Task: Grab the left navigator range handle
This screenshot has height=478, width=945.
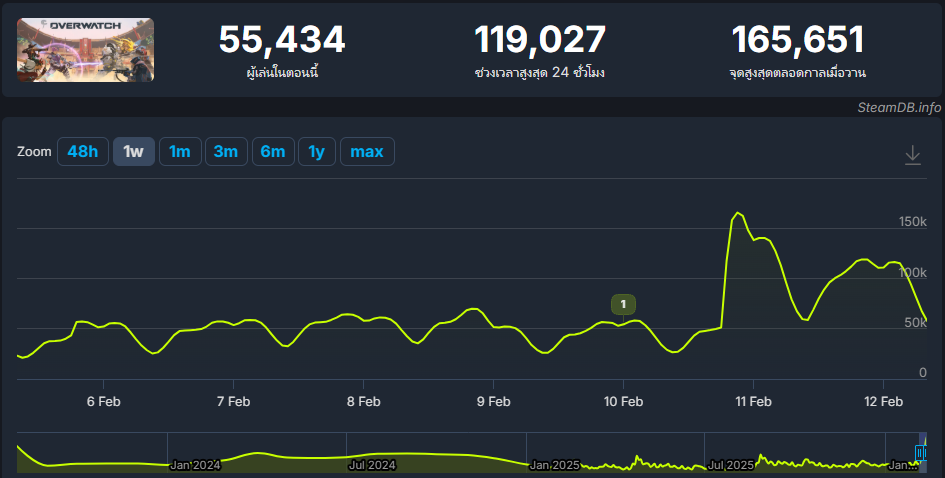Action: pos(919,453)
